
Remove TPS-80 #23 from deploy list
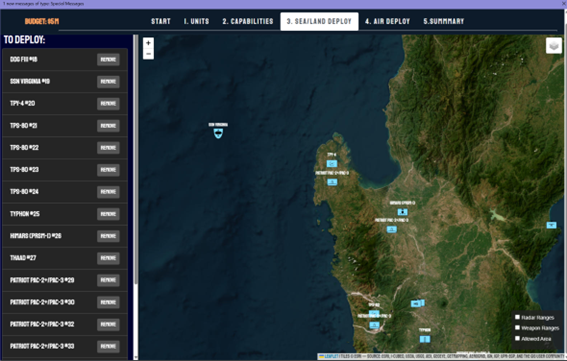[108, 170]
